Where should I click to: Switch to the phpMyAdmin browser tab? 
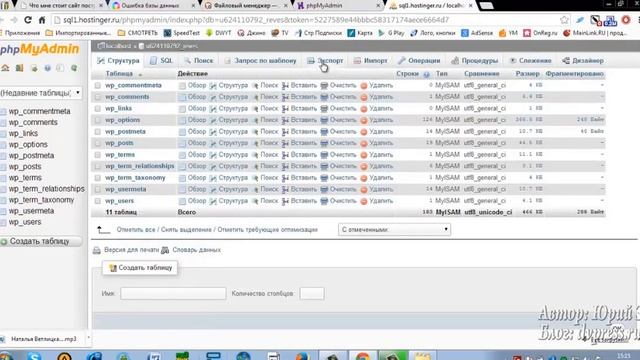pyautogui.click(x=338, y=6)
